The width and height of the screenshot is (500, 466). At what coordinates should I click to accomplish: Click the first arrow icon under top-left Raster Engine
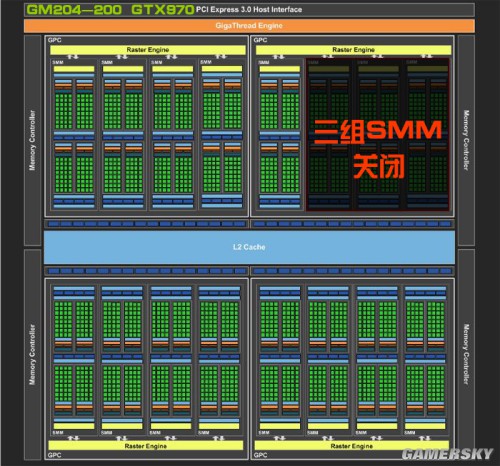73,57
